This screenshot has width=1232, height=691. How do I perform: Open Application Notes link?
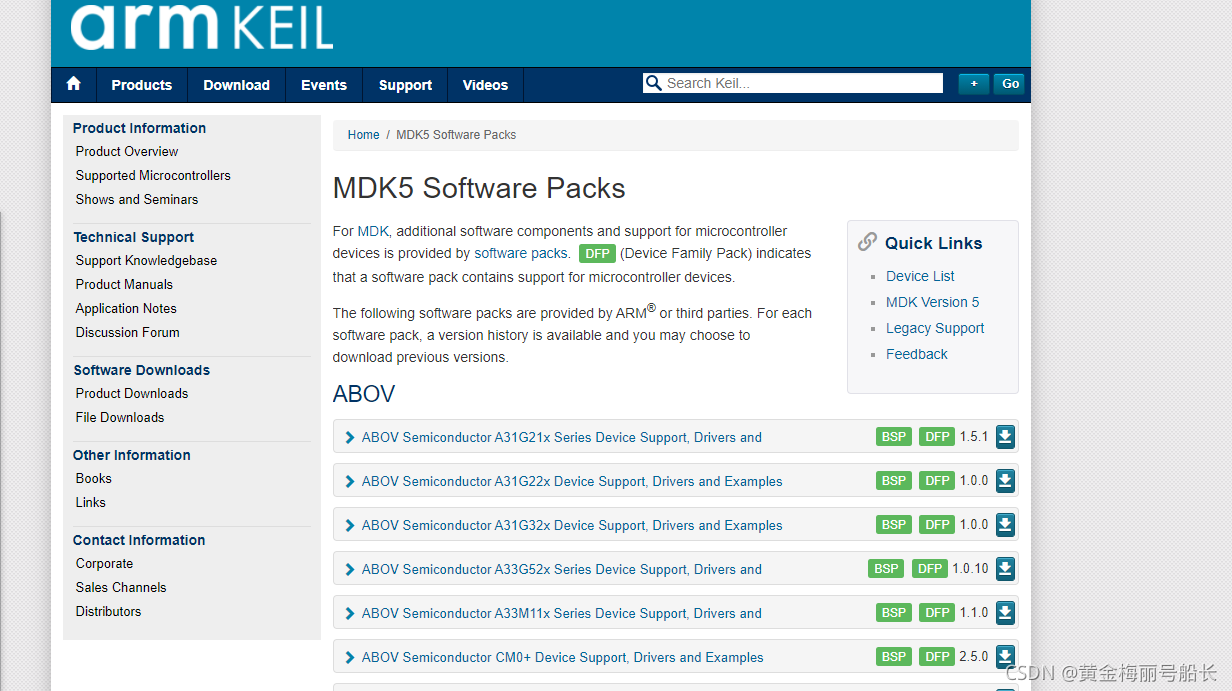(x=126, y=308)
